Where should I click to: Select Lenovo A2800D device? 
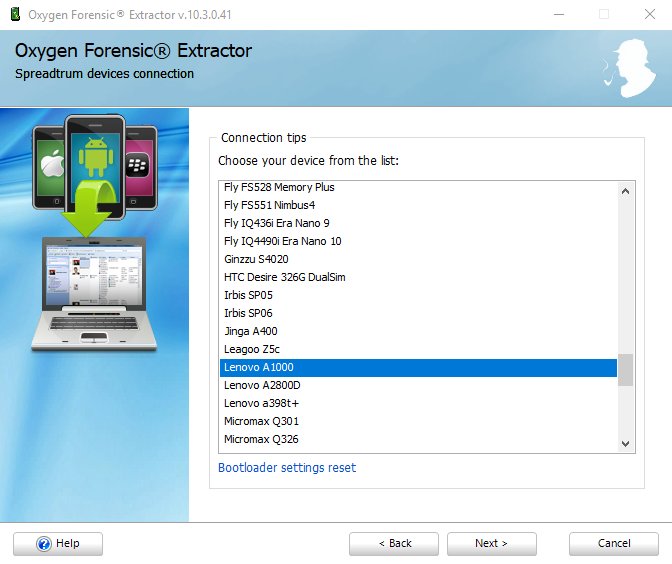418,385
